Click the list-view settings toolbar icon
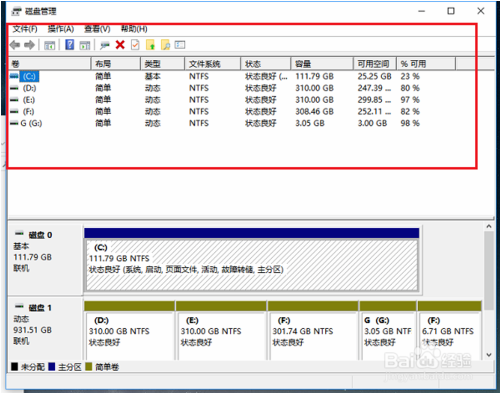500x393 pixels. tap(180, 45)
